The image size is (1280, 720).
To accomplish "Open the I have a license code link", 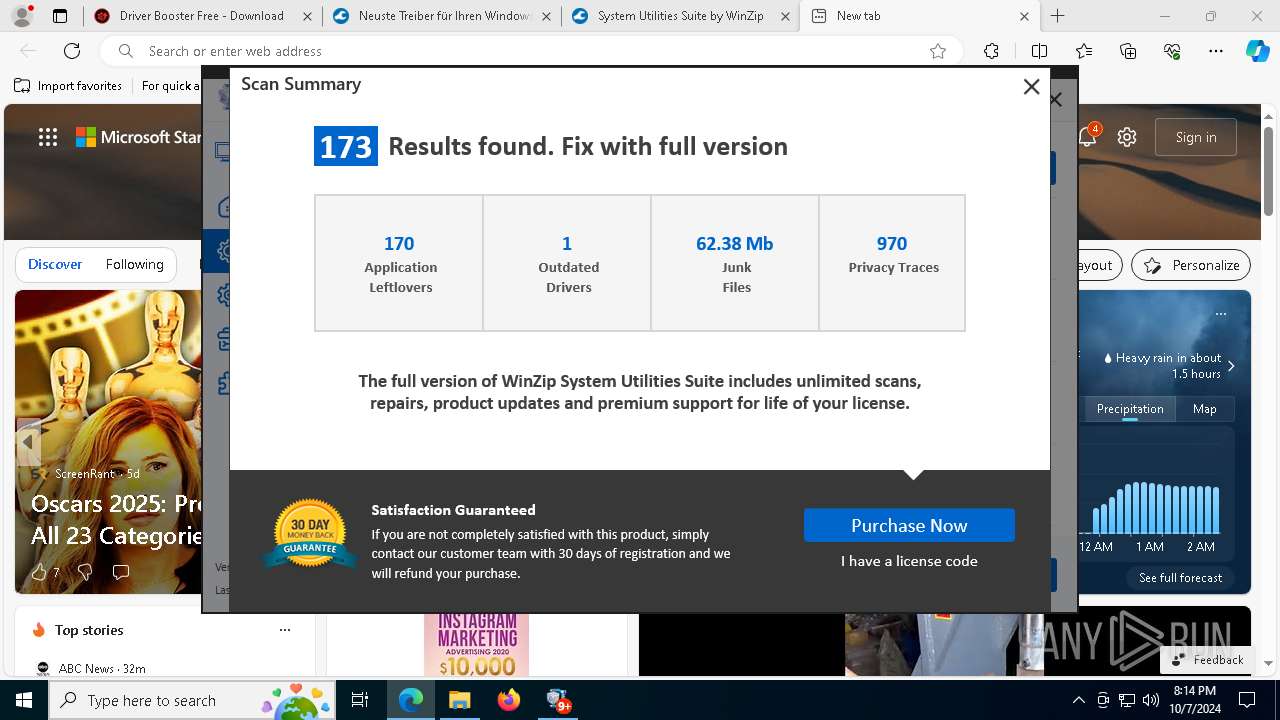I will click(x=909, y=561).
